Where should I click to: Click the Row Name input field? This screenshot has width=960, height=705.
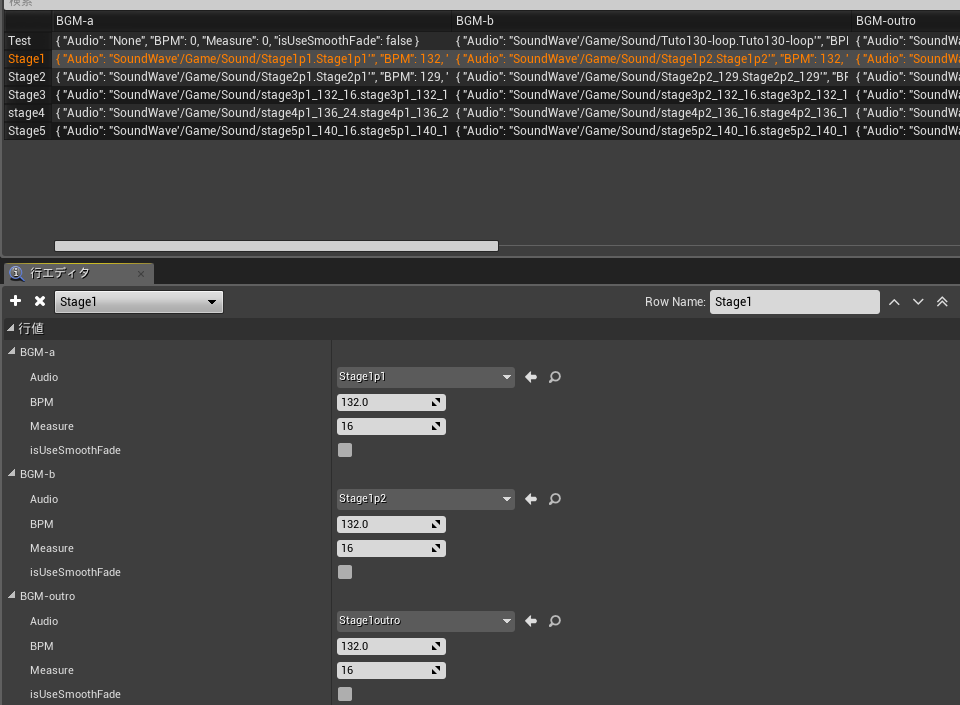pyautogui.click(x=795, y=302)
